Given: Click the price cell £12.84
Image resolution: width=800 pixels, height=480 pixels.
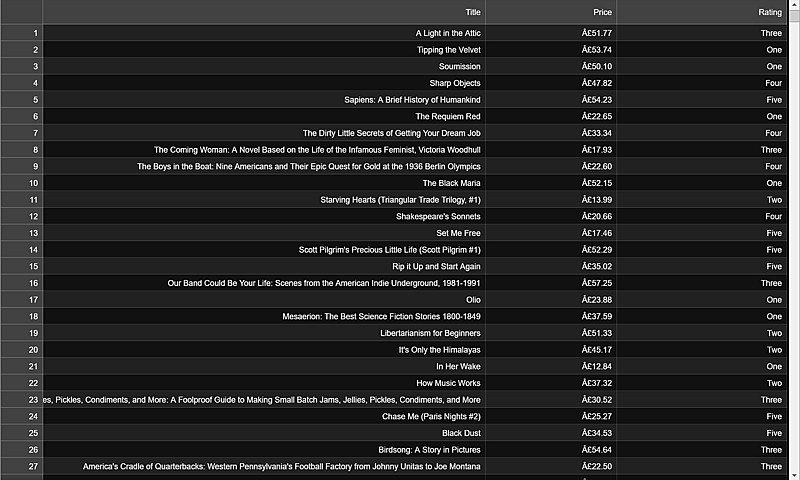Looking at the screenshot, I should (x=551, y=366).
